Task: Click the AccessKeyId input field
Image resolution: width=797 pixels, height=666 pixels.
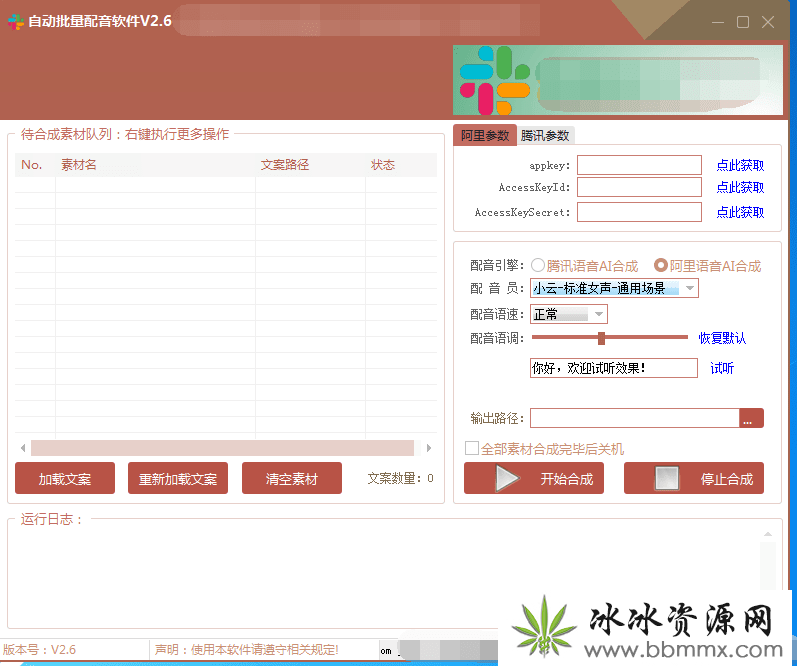Action: [x=639, y=187]
